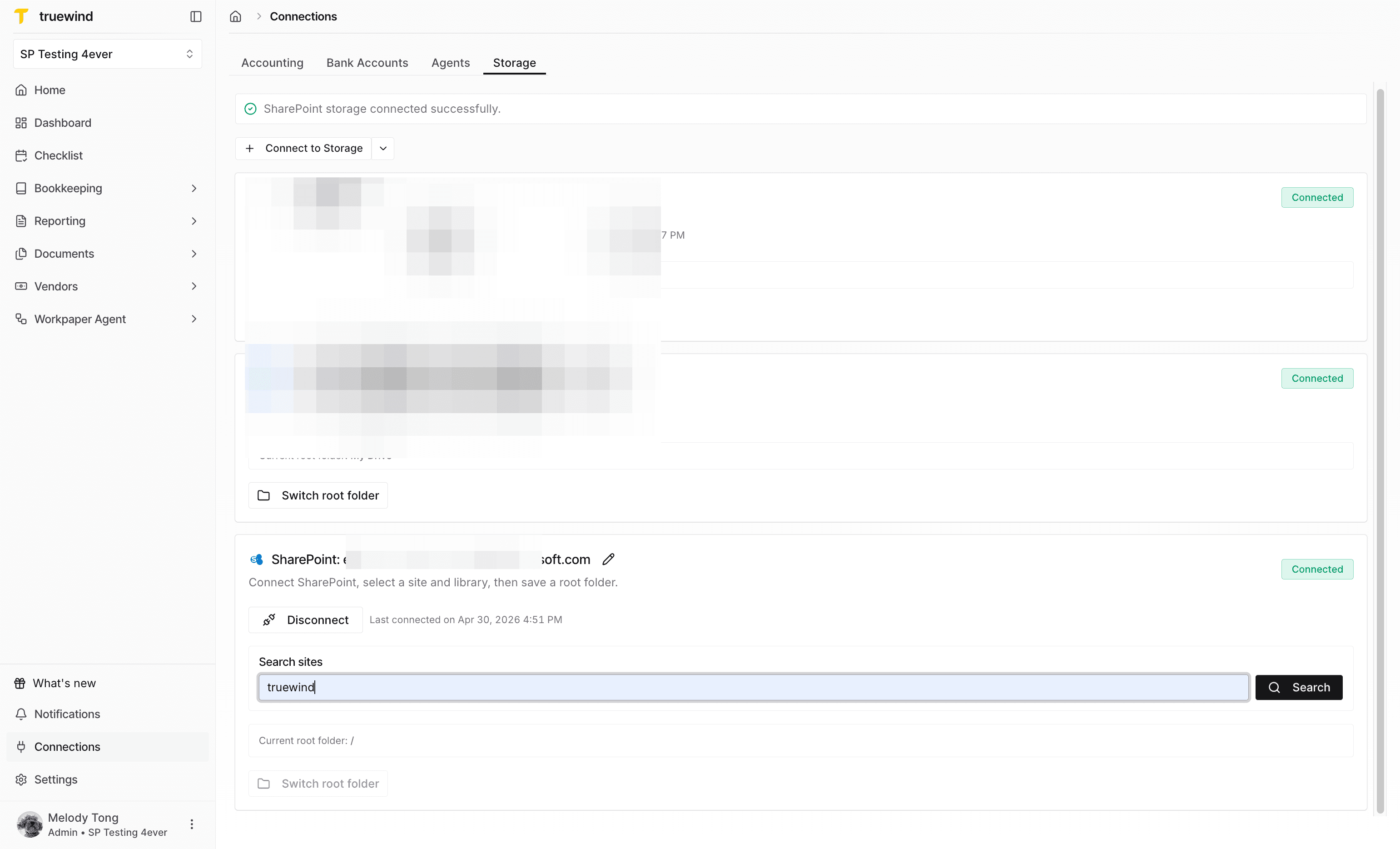Screen dimensions: 1400x849
Task: Click the black Search button
Action: click(x=1299, y=688)
